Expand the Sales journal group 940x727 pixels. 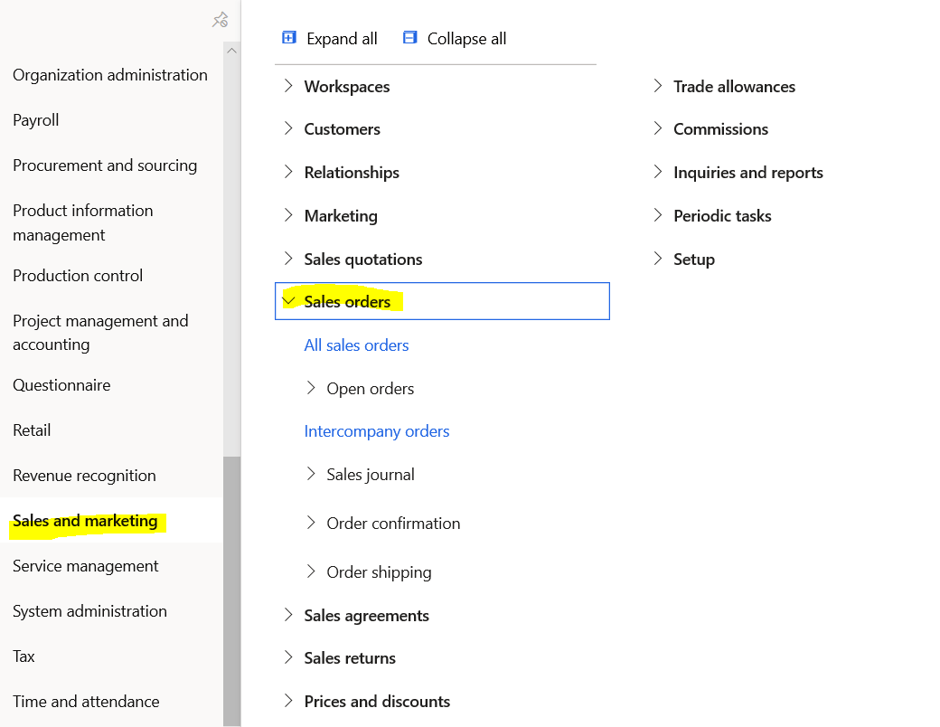pyautogui.click(x=311, y=474)
